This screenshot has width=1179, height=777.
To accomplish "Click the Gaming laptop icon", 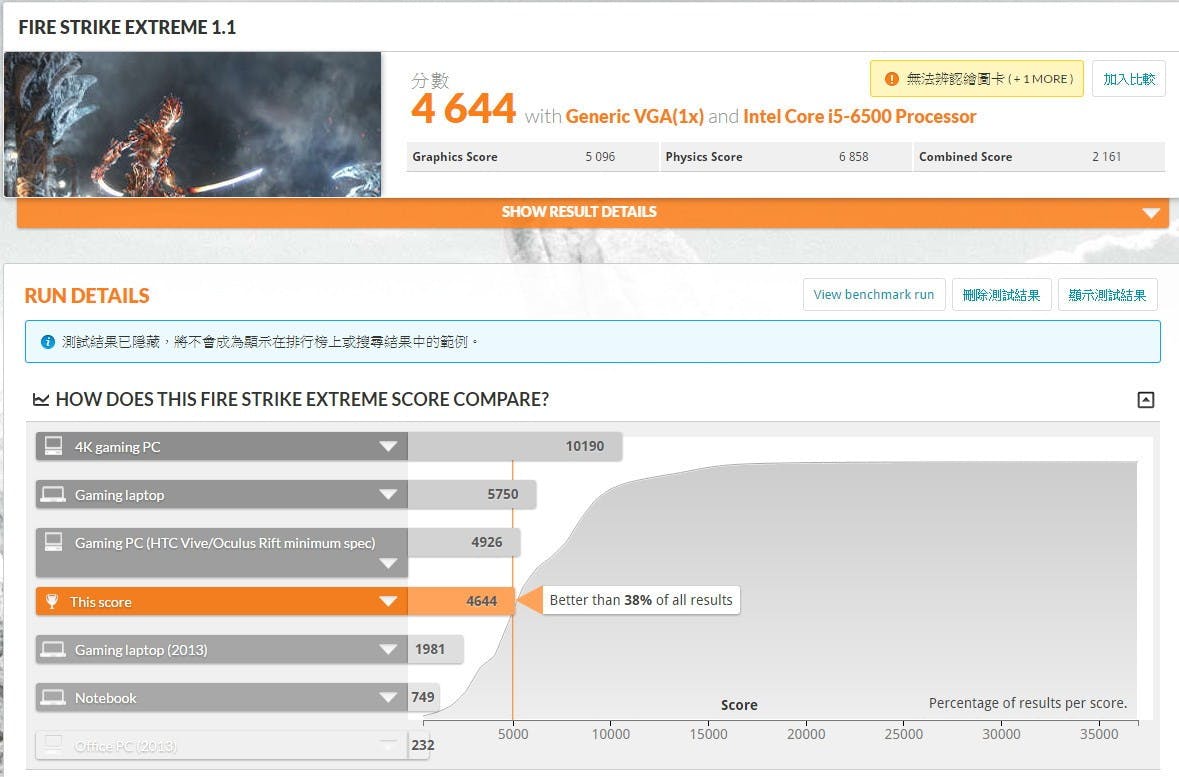I will [x=54, y=495].
